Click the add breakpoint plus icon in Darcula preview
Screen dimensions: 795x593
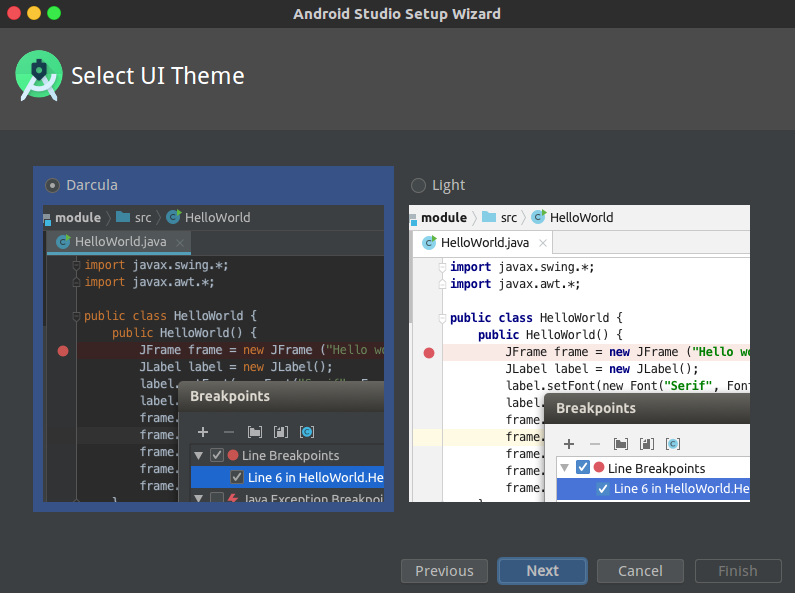coord(203,432)
